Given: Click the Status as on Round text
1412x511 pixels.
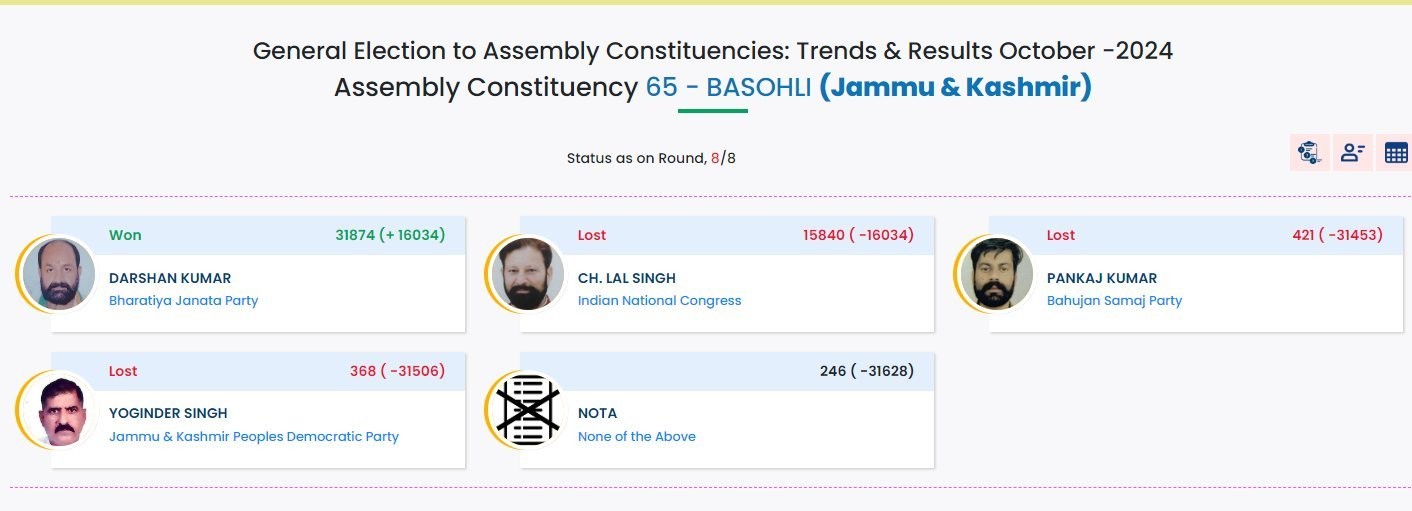Looking at the screenshot, I should point(636,158).
